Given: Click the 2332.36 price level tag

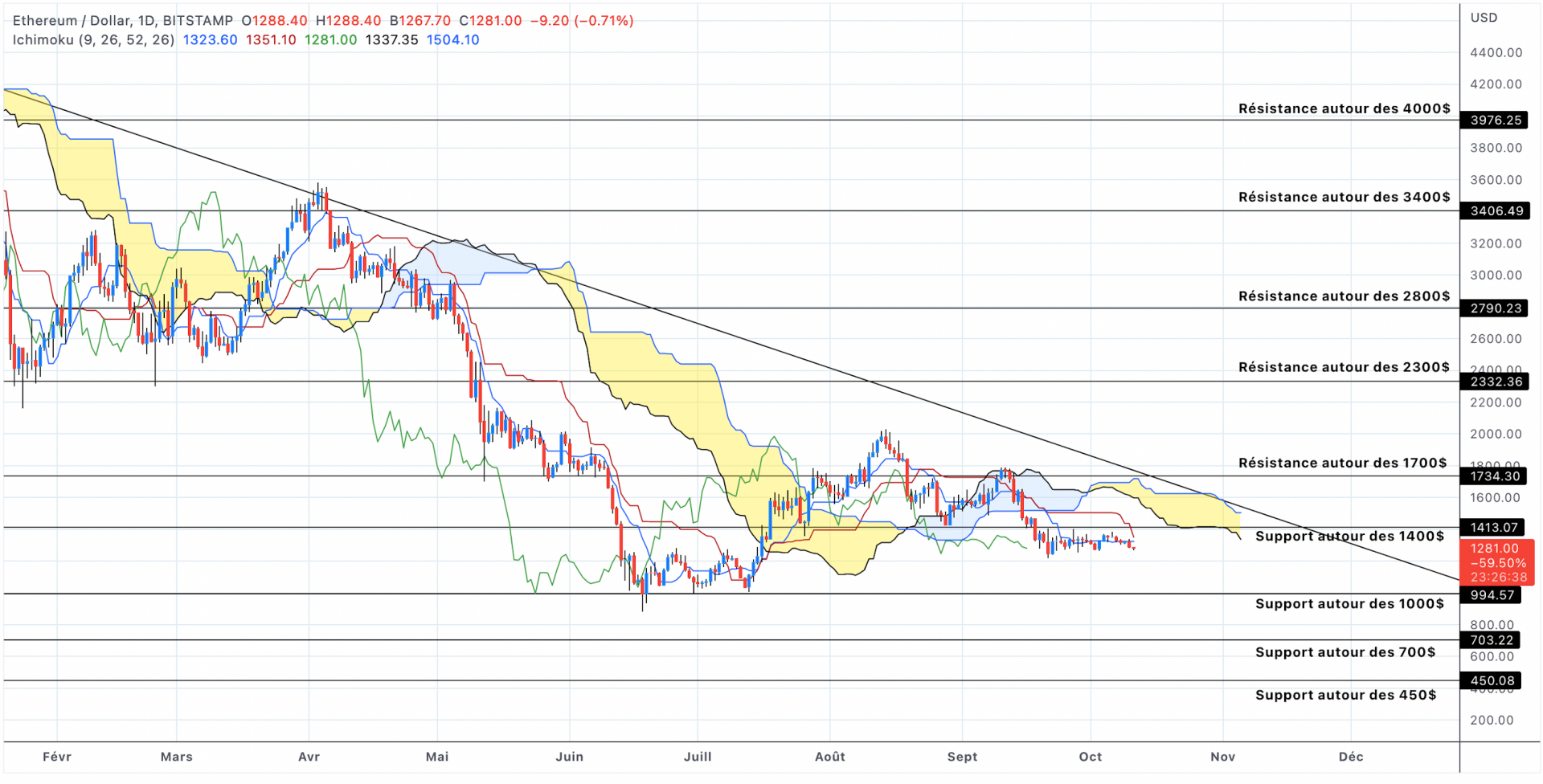Looking at the screenshot, I should tap(1495, 382).
